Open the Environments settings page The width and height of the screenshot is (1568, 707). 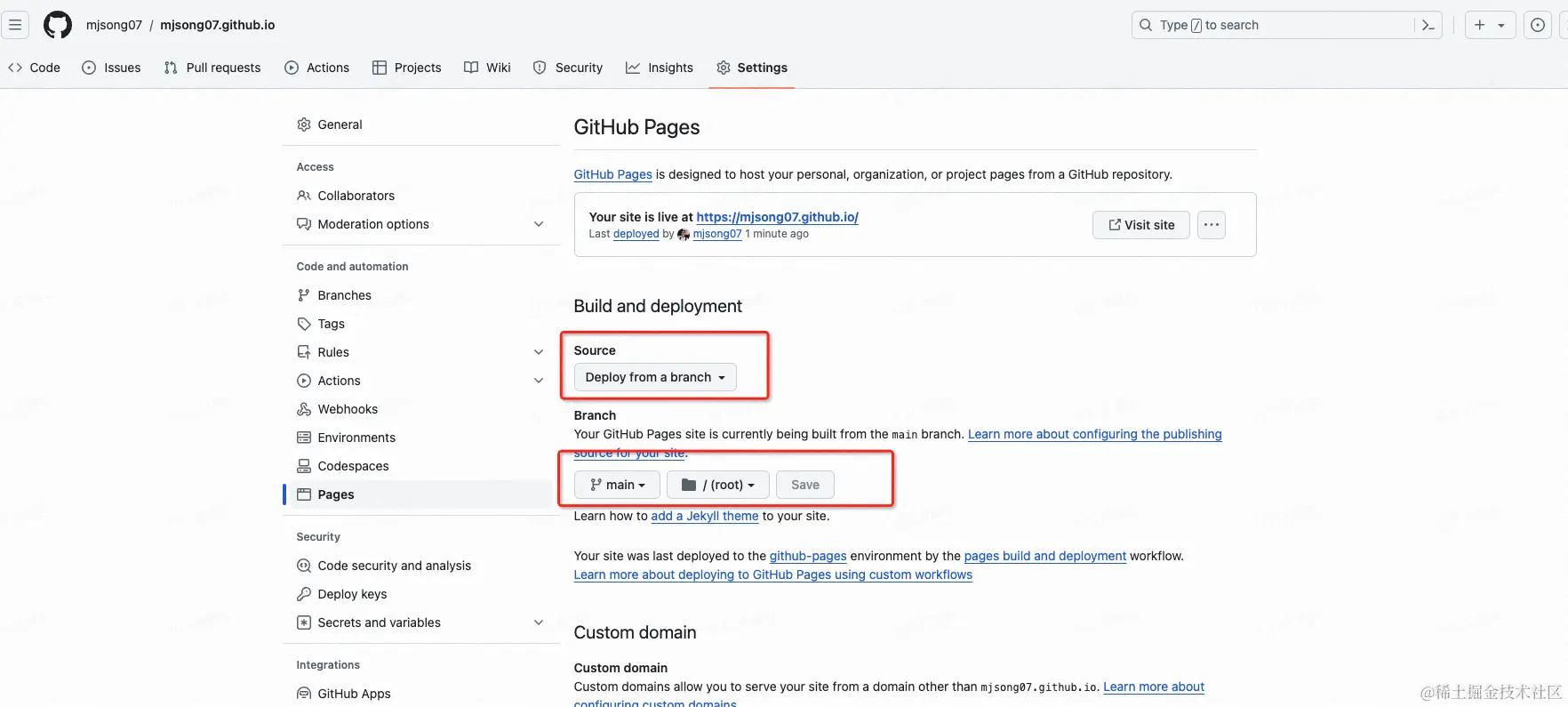421,438
